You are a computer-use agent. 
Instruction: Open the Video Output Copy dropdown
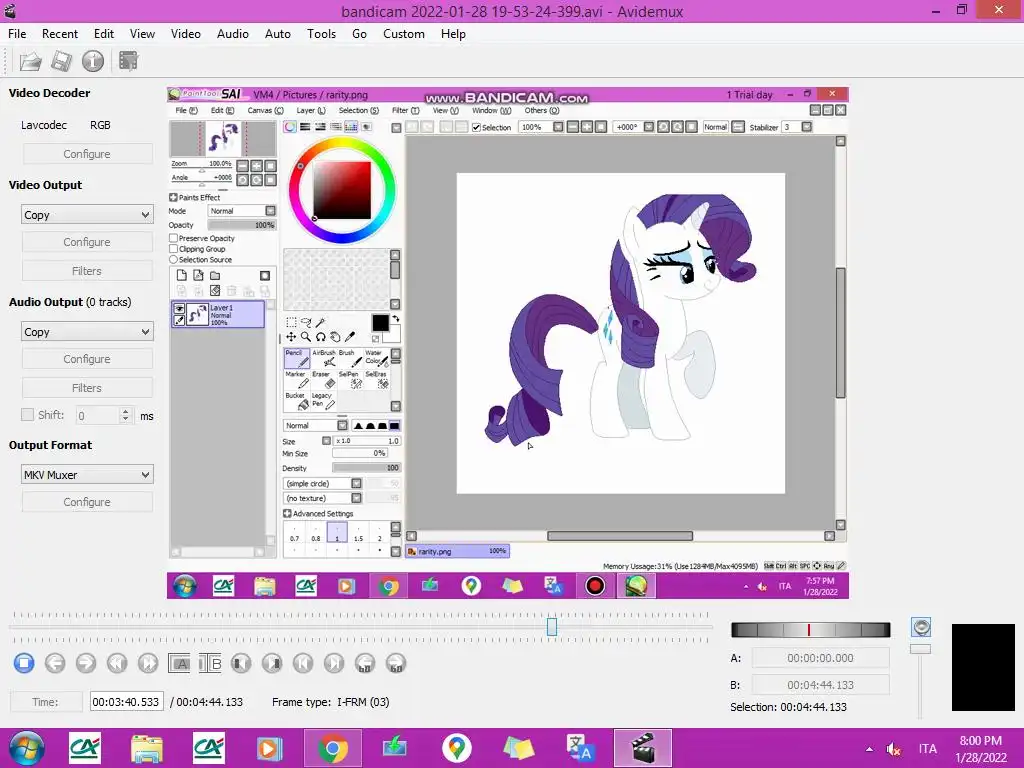click(87, 215)
